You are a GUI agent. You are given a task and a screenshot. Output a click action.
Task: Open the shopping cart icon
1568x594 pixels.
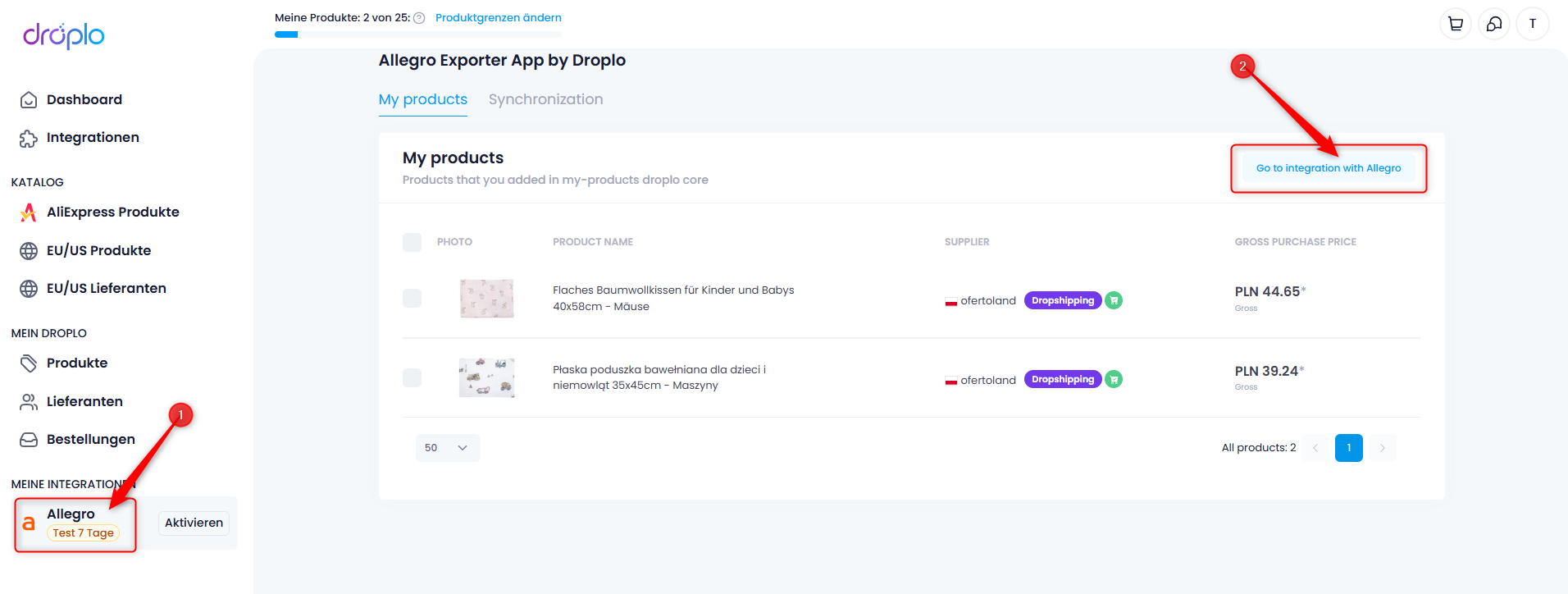pos(1456,24)
